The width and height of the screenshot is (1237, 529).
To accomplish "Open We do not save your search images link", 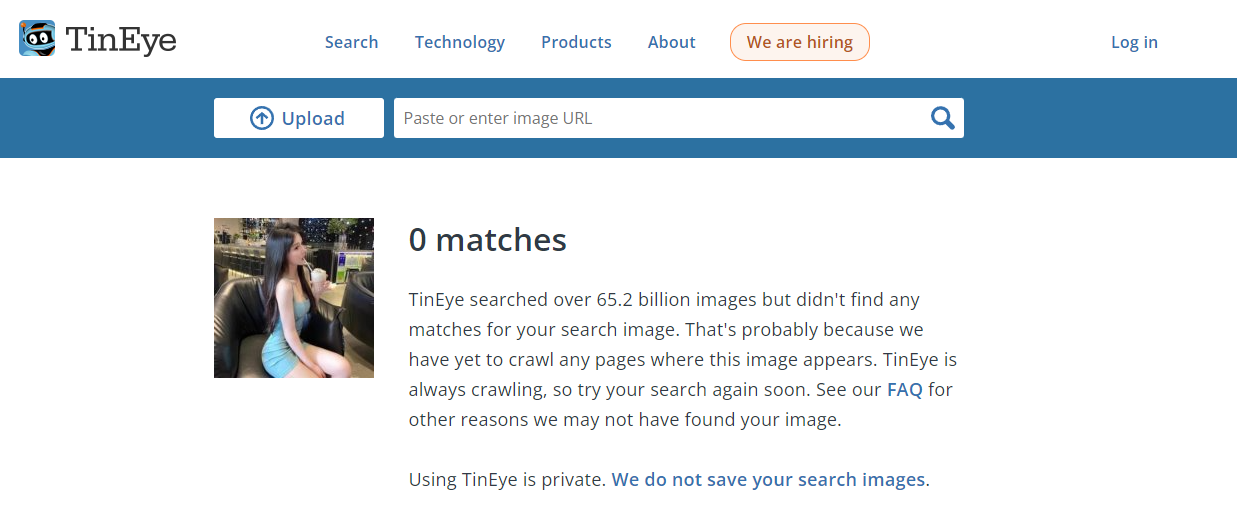I will [x=768, y=479].
